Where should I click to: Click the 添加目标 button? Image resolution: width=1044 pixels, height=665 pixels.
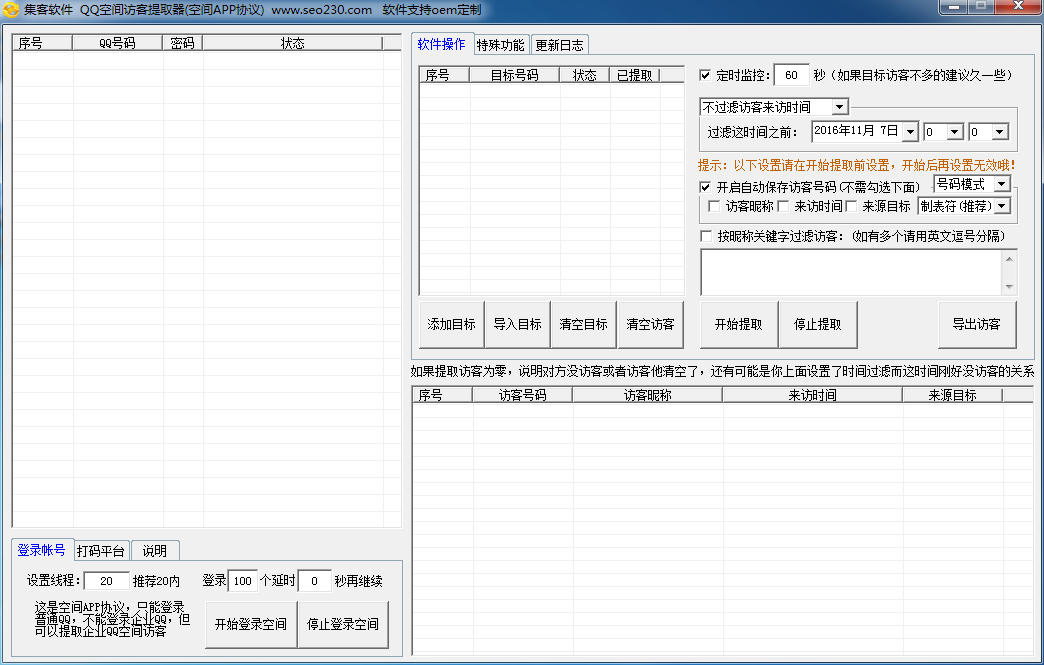[451, 324]
